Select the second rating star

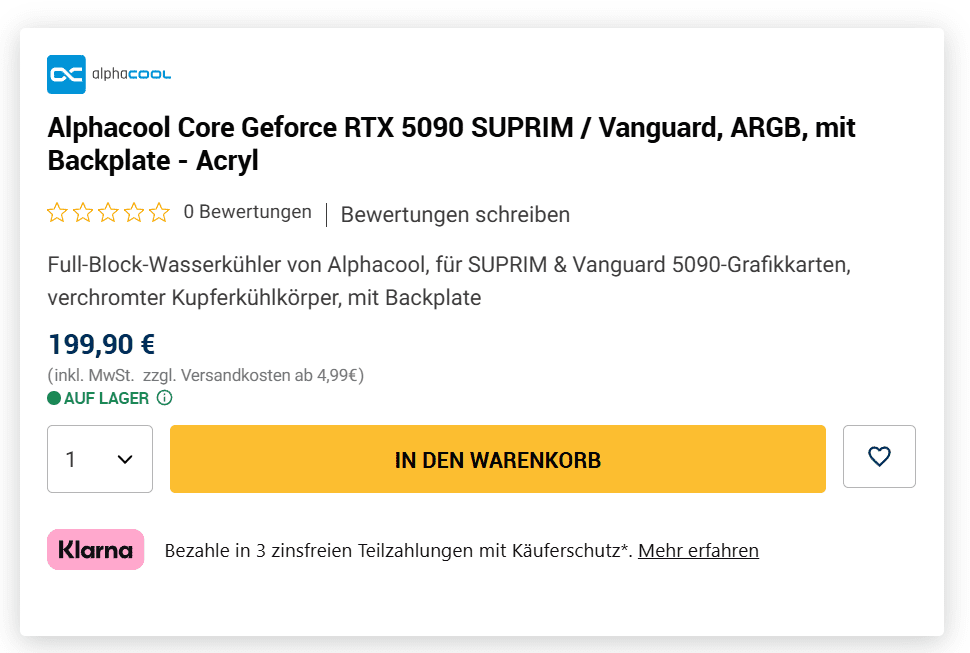(83, 212)
